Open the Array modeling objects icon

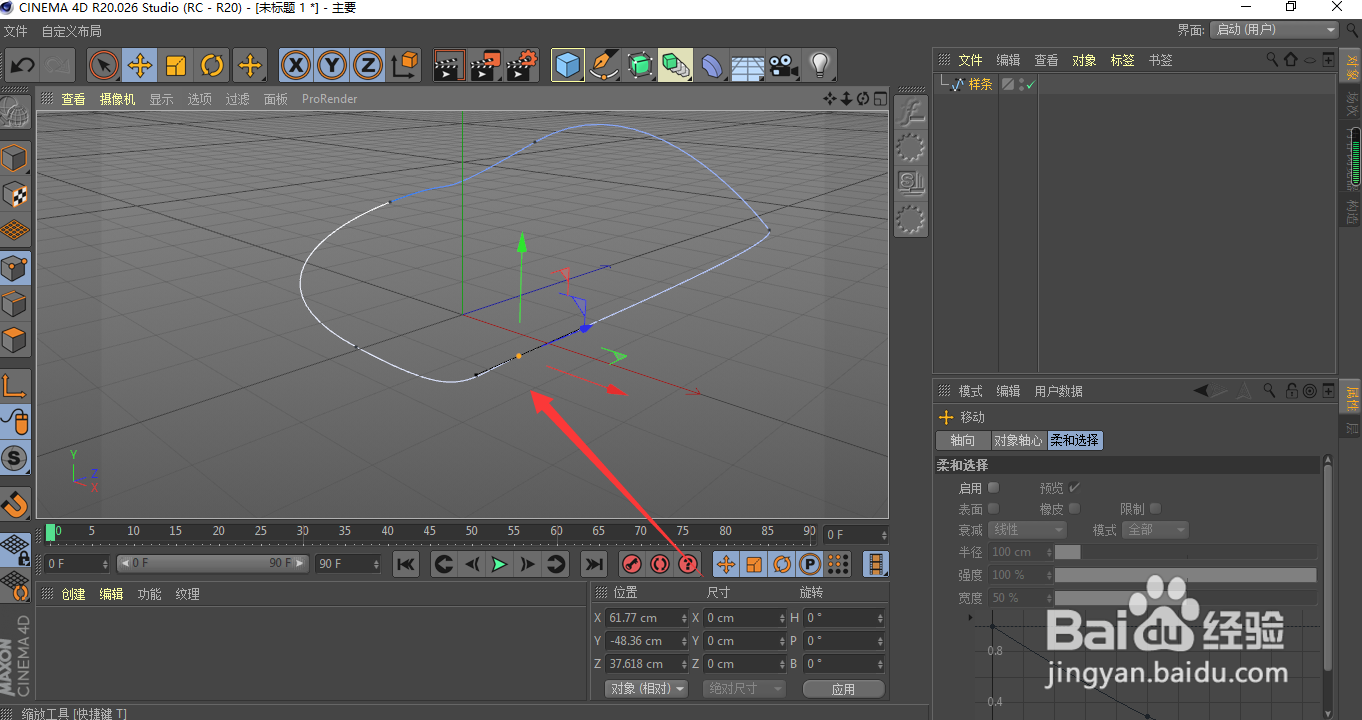(x=676, y=66)
